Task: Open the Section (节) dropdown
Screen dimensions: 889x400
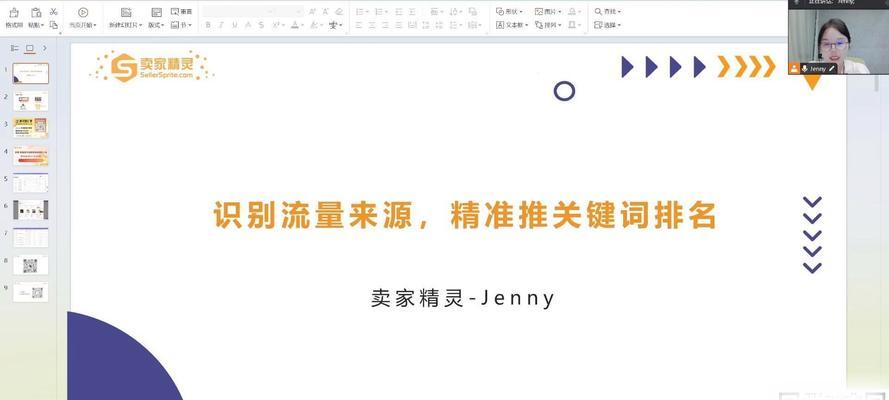Action: coord(181,25)
